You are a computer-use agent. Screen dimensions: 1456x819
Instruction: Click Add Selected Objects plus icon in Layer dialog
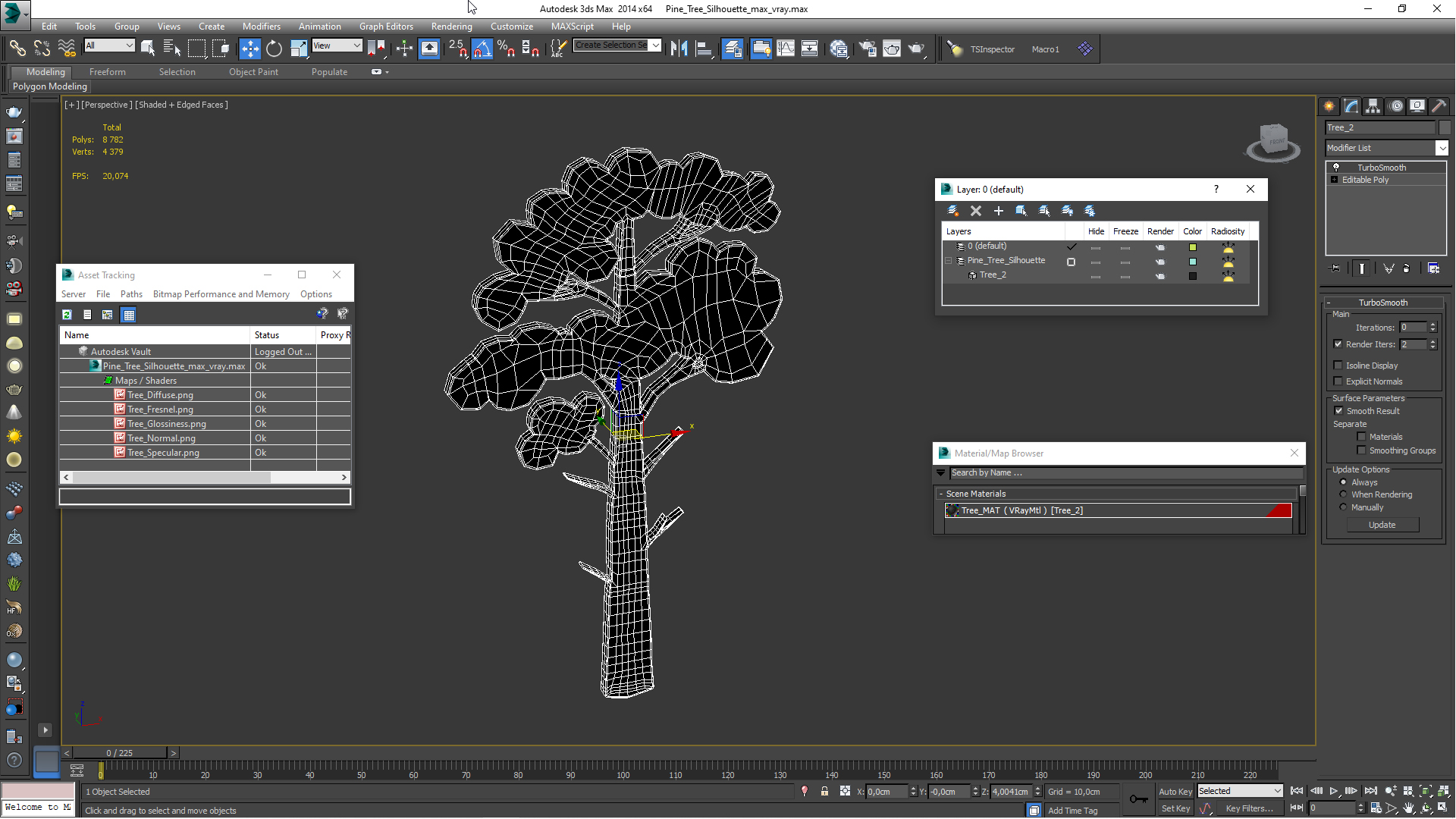[x=999, y=211]
